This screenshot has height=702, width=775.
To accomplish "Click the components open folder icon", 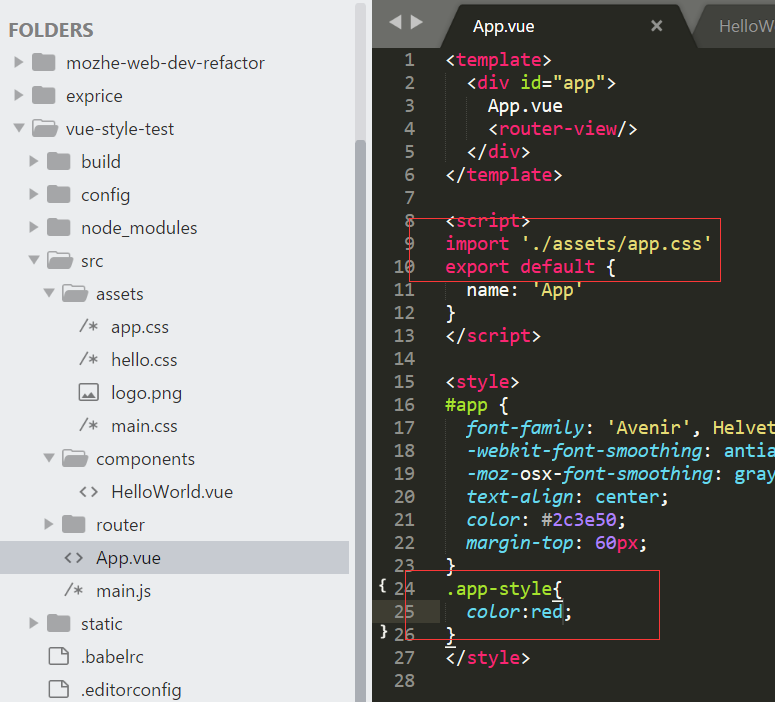I will (x=75, y=458).
